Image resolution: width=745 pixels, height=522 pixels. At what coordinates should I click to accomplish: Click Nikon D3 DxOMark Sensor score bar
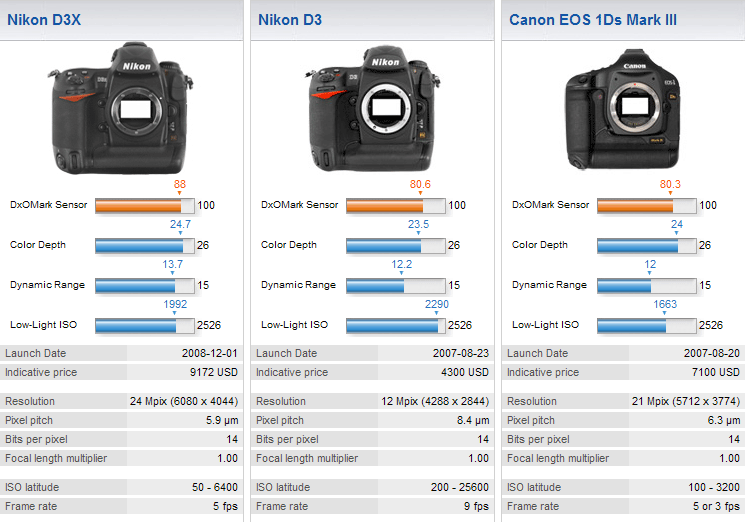[396, 206]
